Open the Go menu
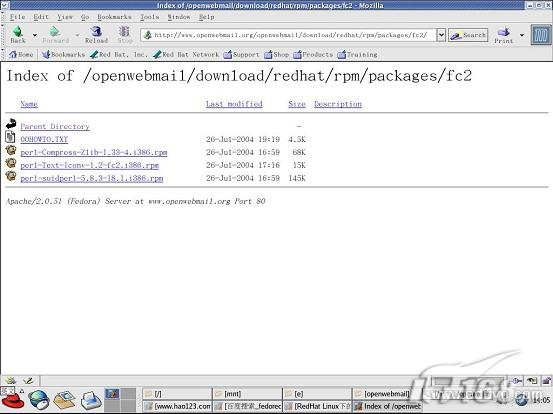The width and height of the screenshot is (553, 414). [x=85, y=17]
